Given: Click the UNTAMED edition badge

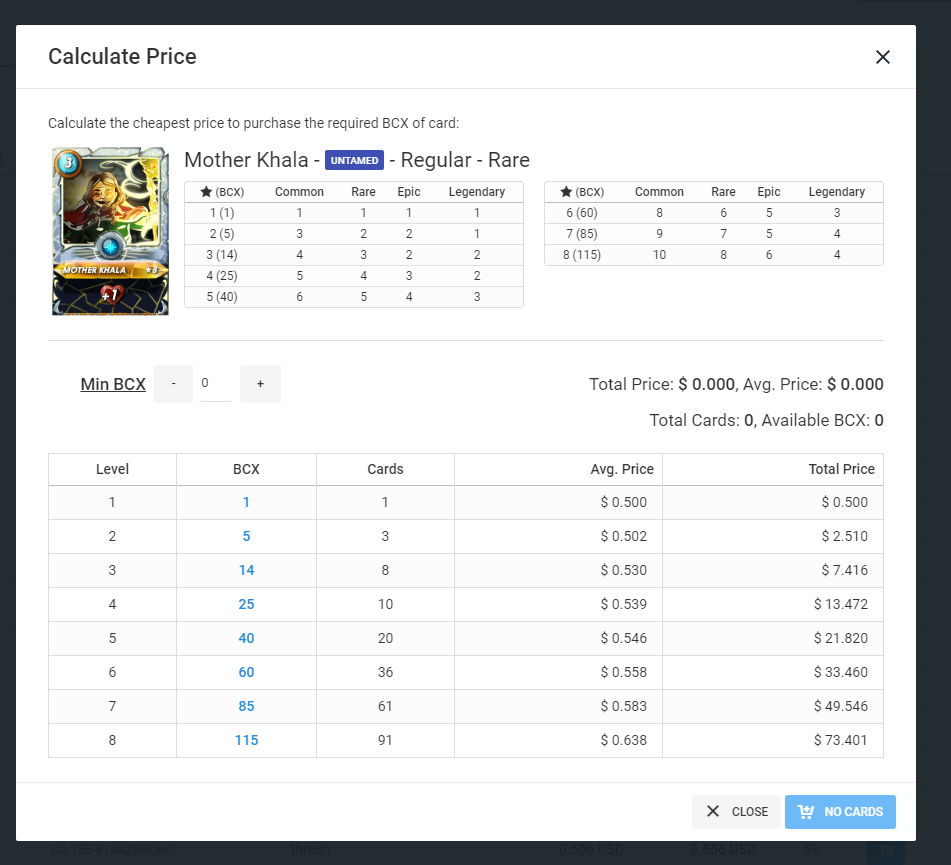Looking at the screenshot, I should pyautogui.click(x=354, y=161).
